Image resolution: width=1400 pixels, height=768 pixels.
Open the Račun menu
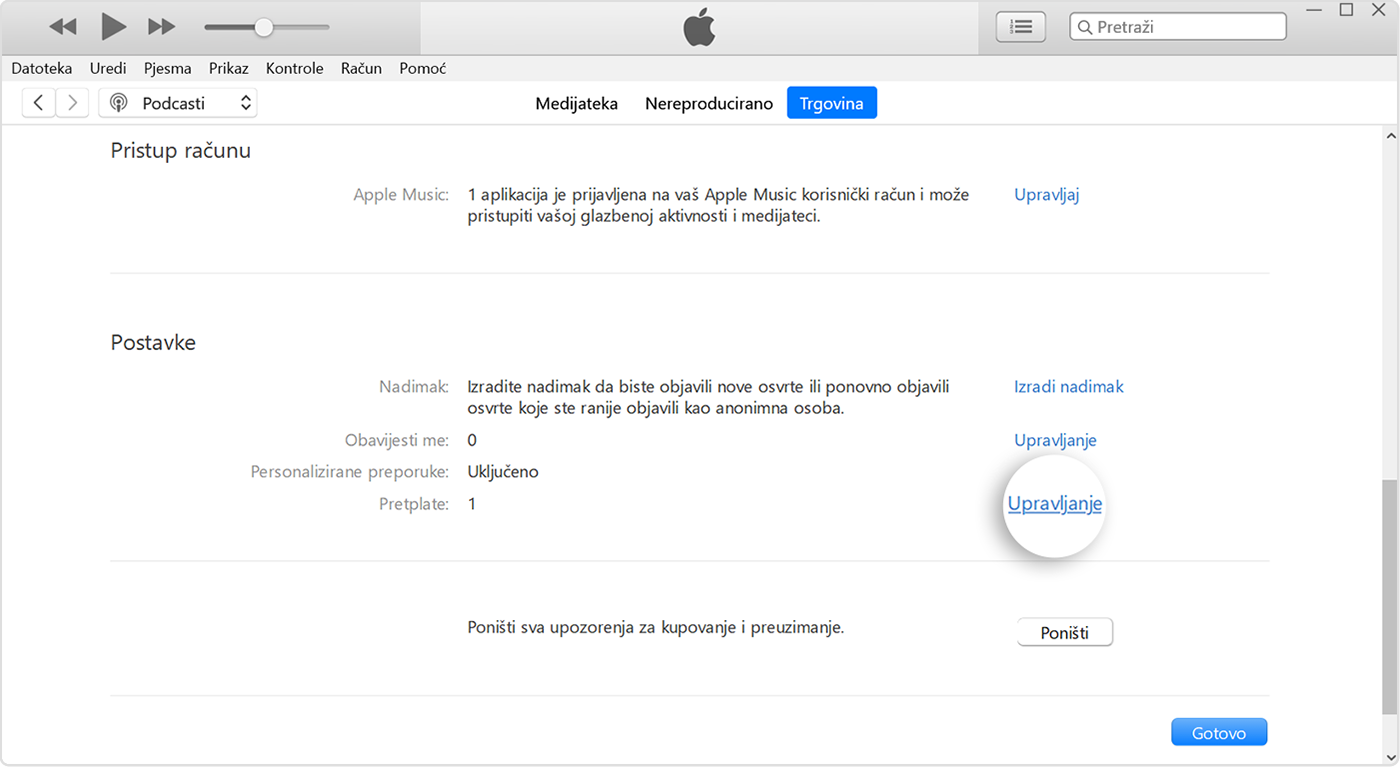(361, 68)
